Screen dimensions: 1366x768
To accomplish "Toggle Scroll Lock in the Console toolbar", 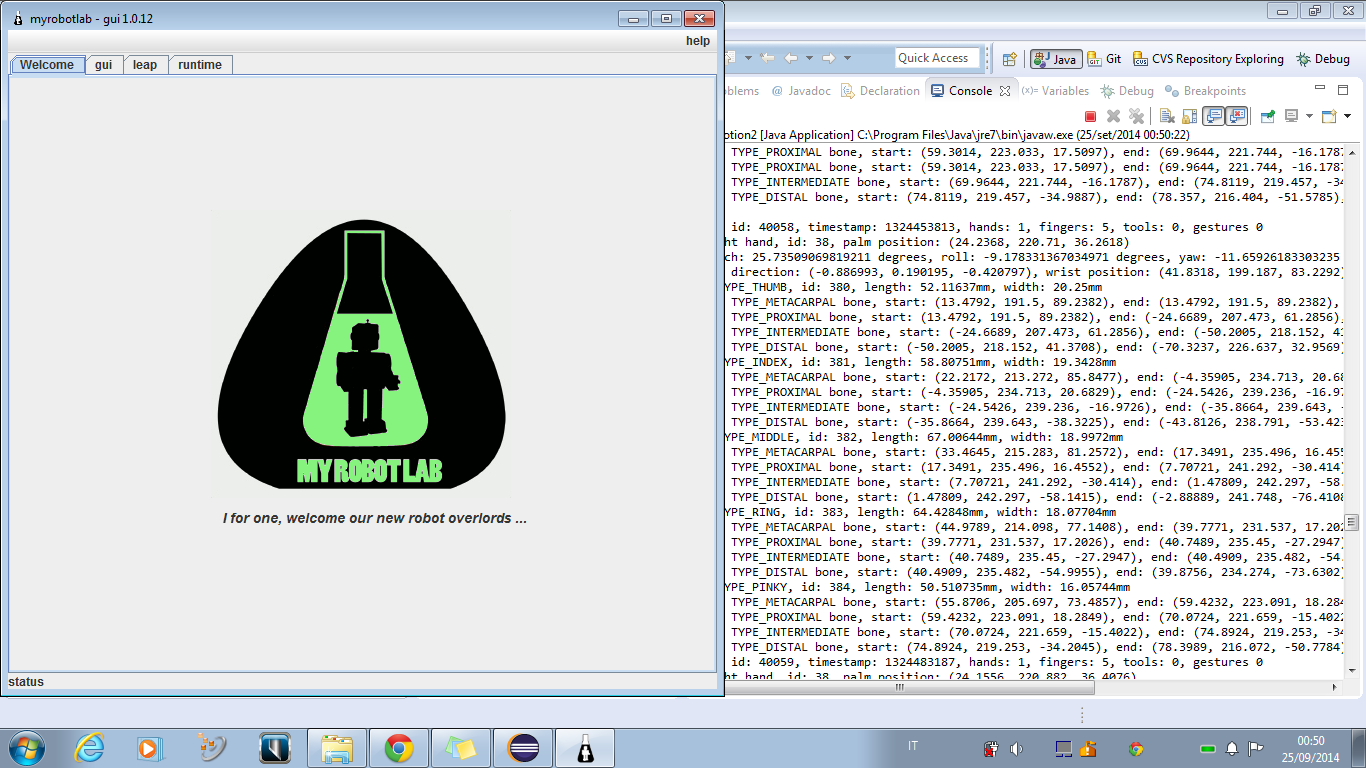I will coord(1190,116).
